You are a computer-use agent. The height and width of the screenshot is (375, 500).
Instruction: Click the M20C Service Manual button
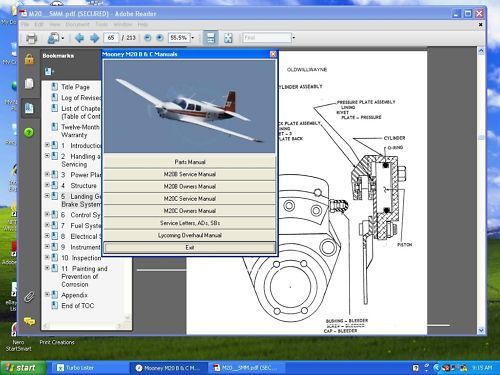tap(190, 199)
